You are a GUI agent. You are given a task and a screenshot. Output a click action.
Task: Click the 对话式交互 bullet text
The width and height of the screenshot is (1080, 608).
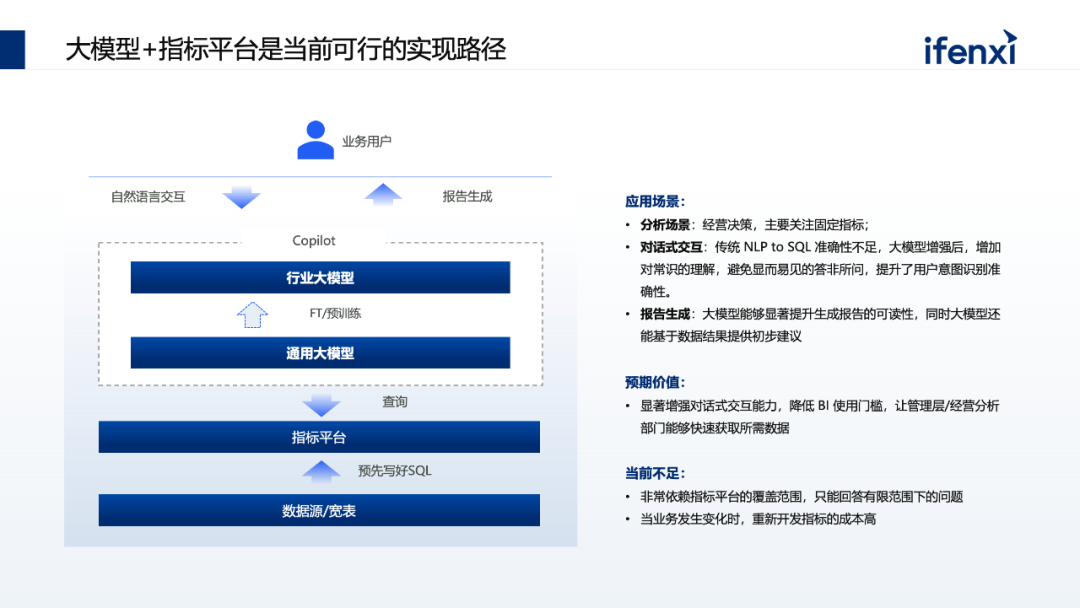pos(820,269)
